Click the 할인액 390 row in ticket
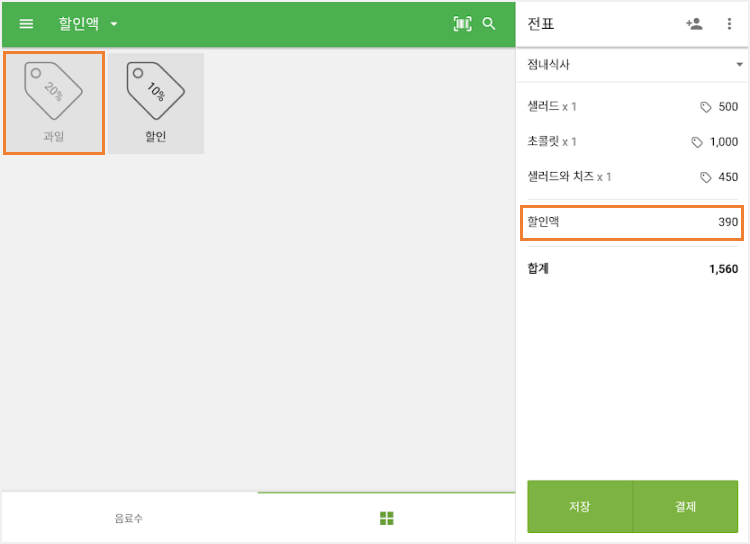The height and width of the screenshot is (544, 750). pyautogui.click(x=632, y=222)
